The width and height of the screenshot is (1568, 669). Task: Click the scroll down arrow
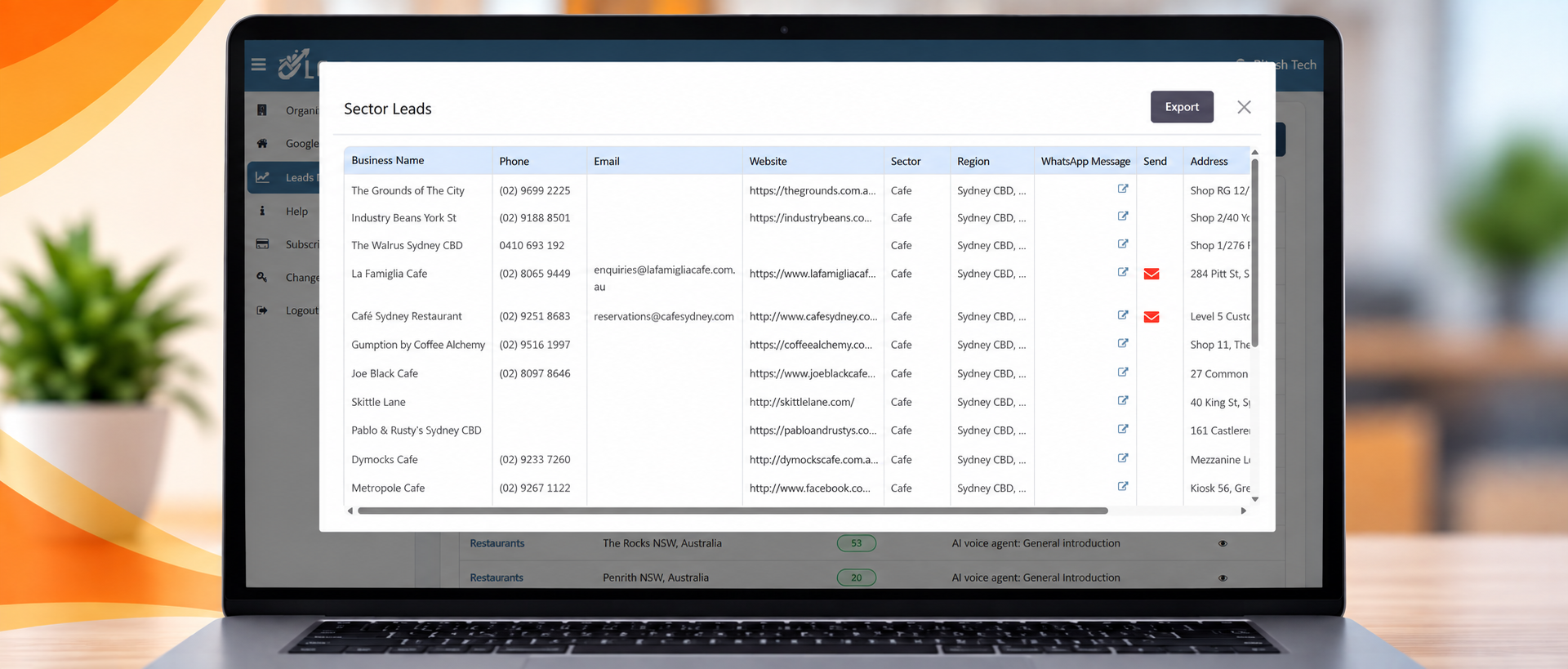pos(1255,499)
